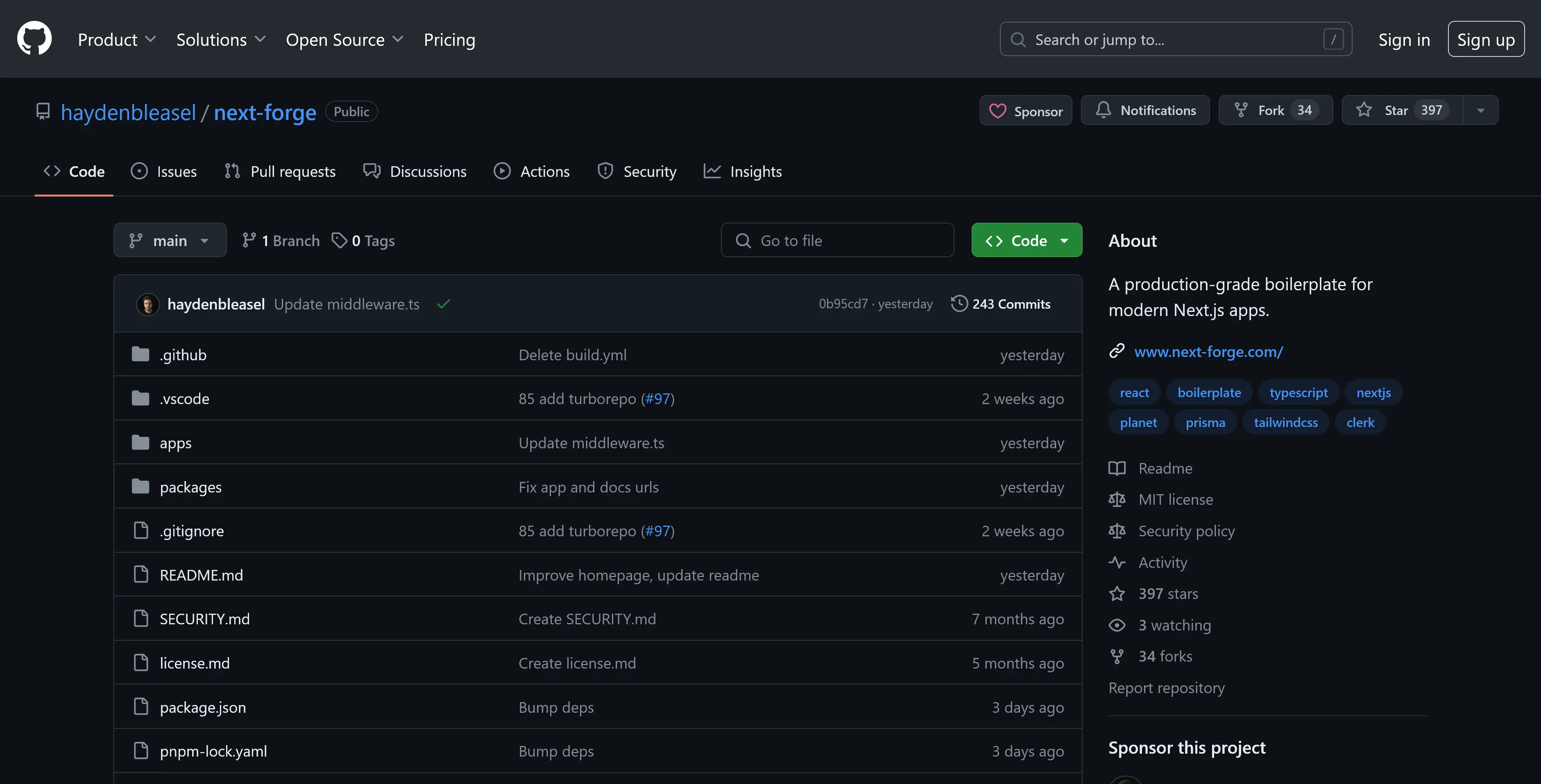Click the Go to file search field

click(x=837, y=240)
